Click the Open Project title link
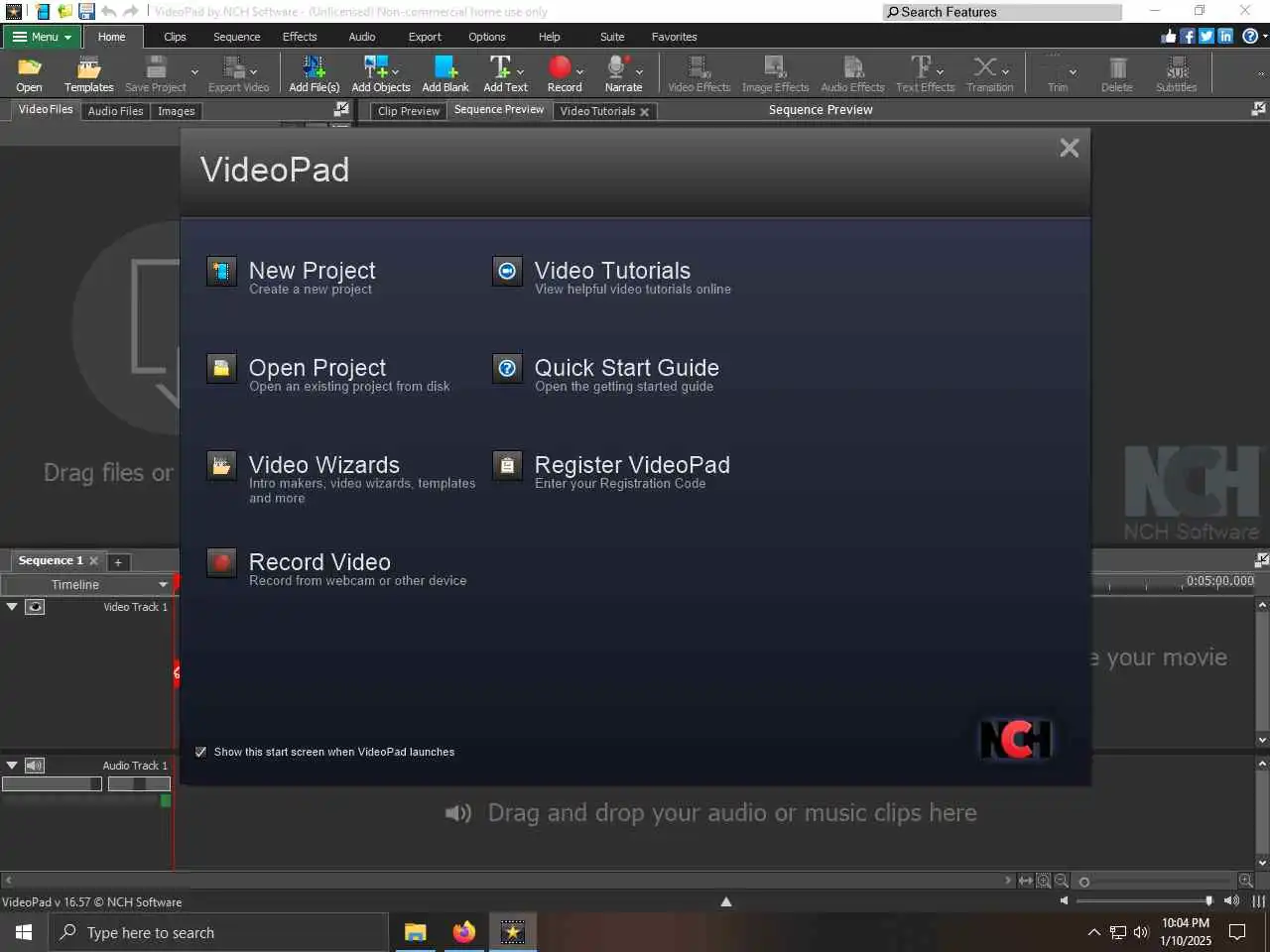 click(317, 368)
